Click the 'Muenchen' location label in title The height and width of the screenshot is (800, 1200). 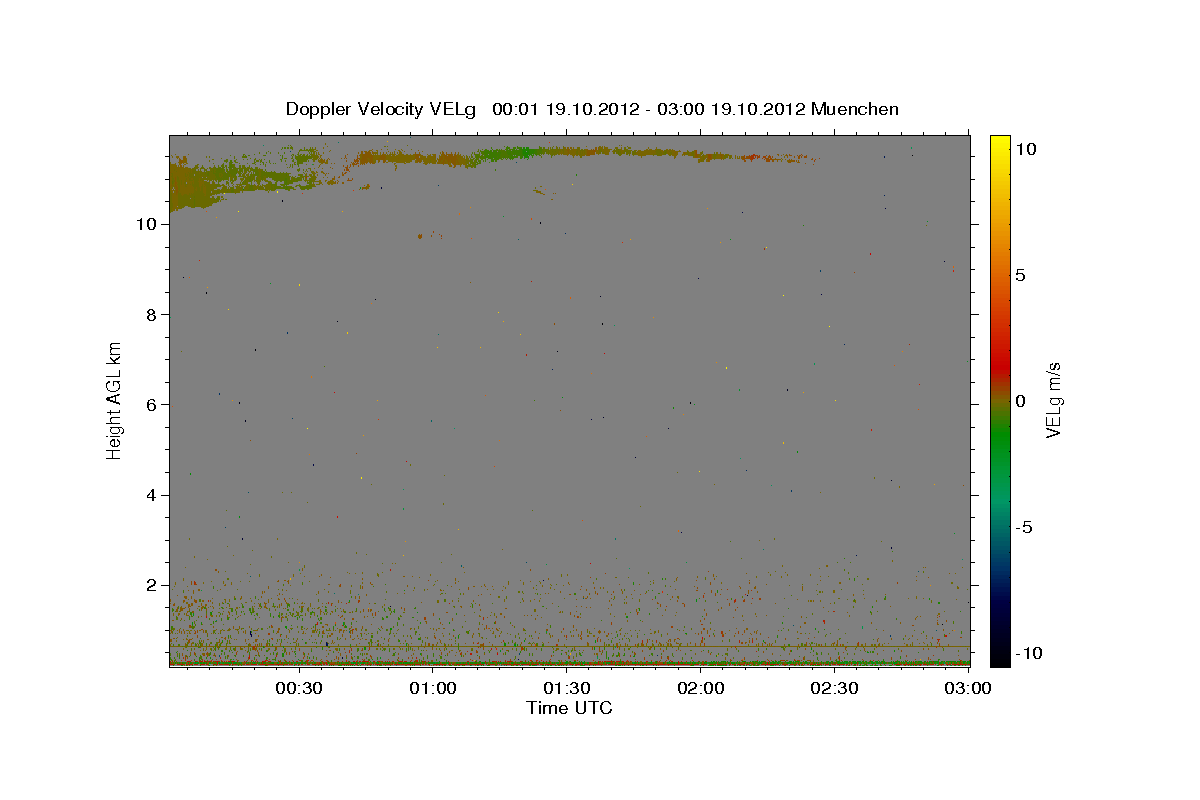click(x=855, y=109)
